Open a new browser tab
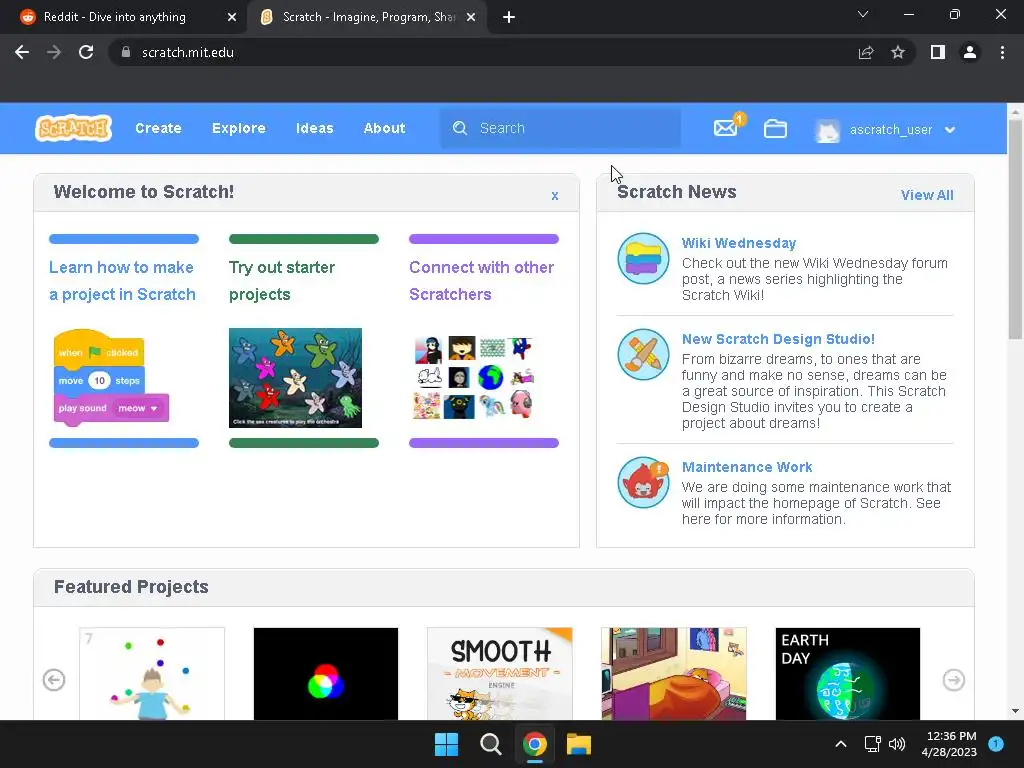 [509, 17]
